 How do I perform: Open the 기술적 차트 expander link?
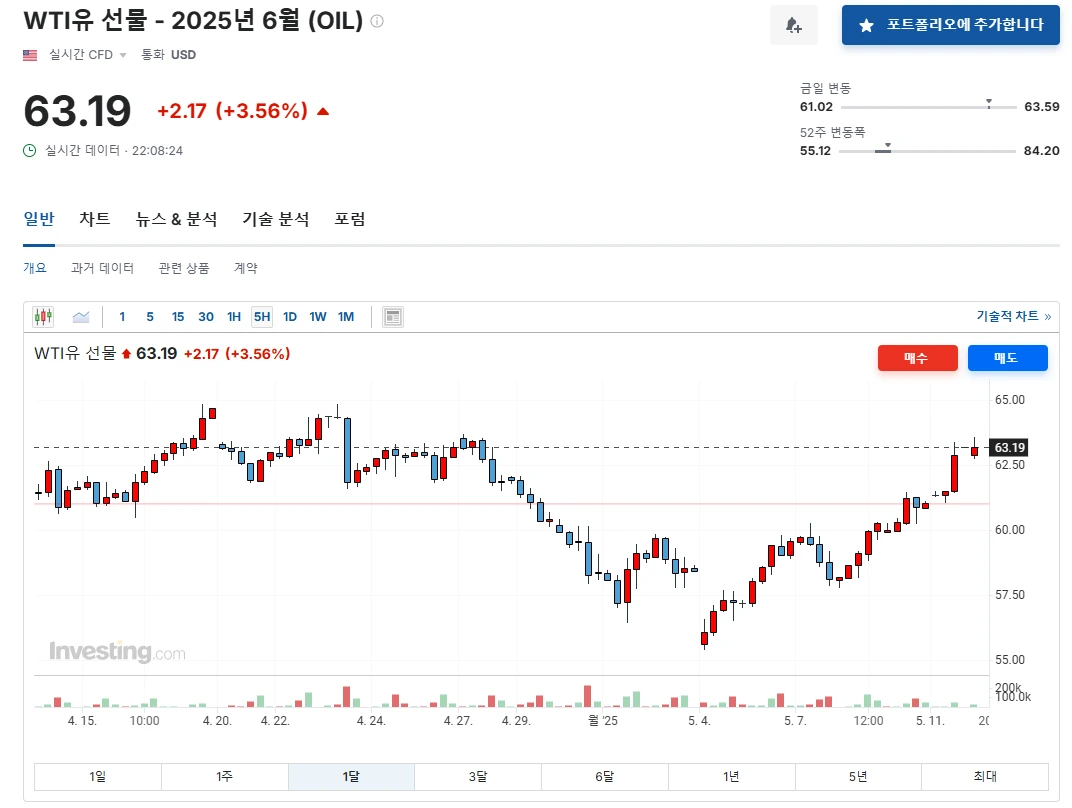pyautogui.click(x=1013, y=316)
